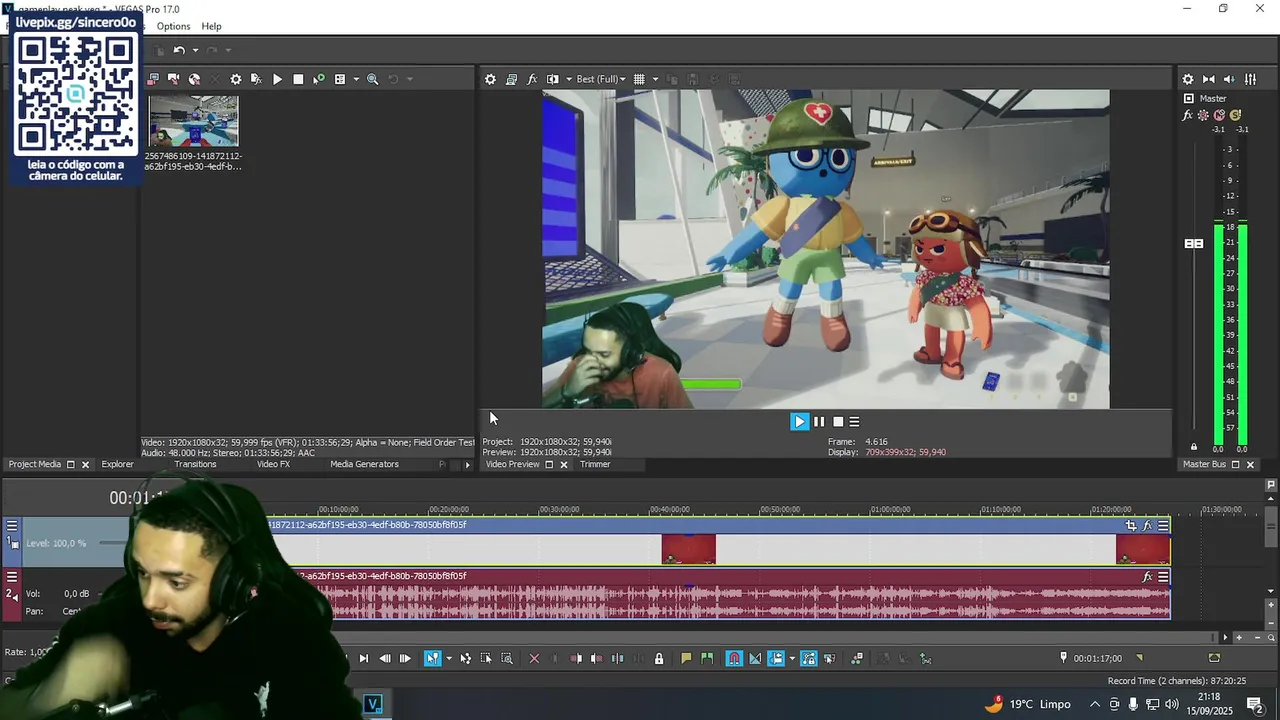The height and width of the screenshot is (720, 1280).
Task: Click the red video event on timeline
Action: (x=689, y=549)
